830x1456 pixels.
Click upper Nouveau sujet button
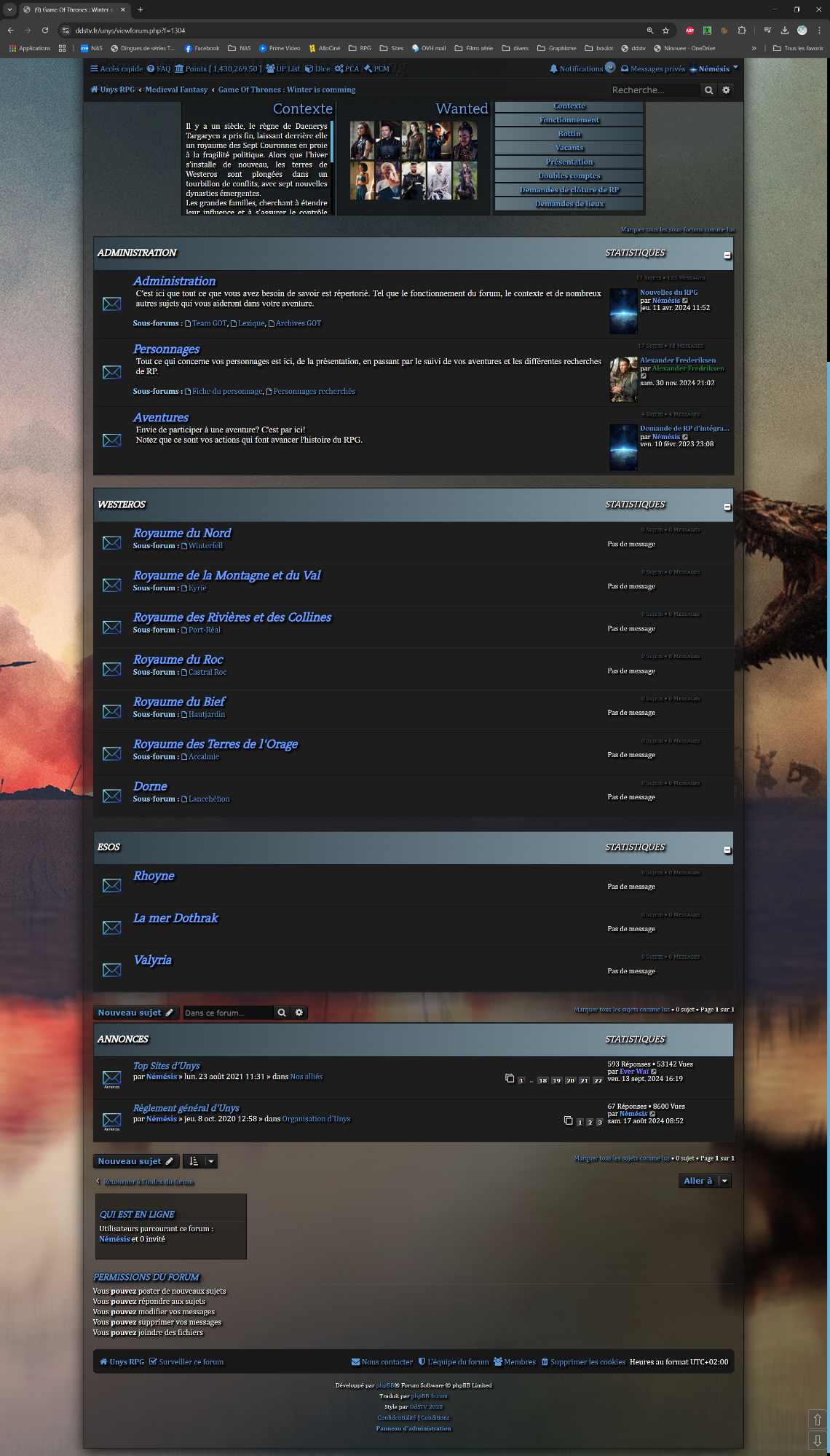[135, 1013]
